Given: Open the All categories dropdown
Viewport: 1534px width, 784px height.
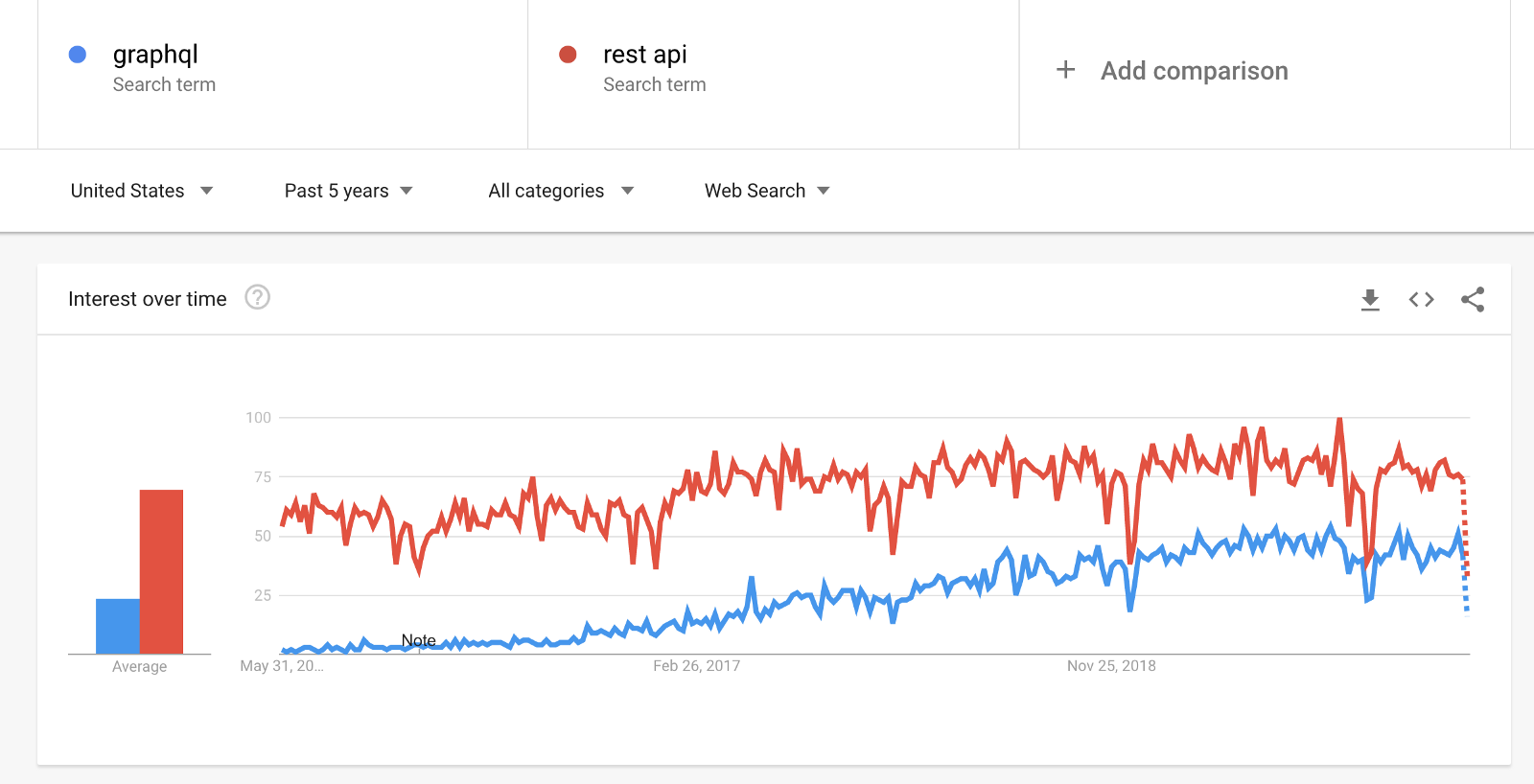Looking at the screenshot, I should tap(560, 191).
